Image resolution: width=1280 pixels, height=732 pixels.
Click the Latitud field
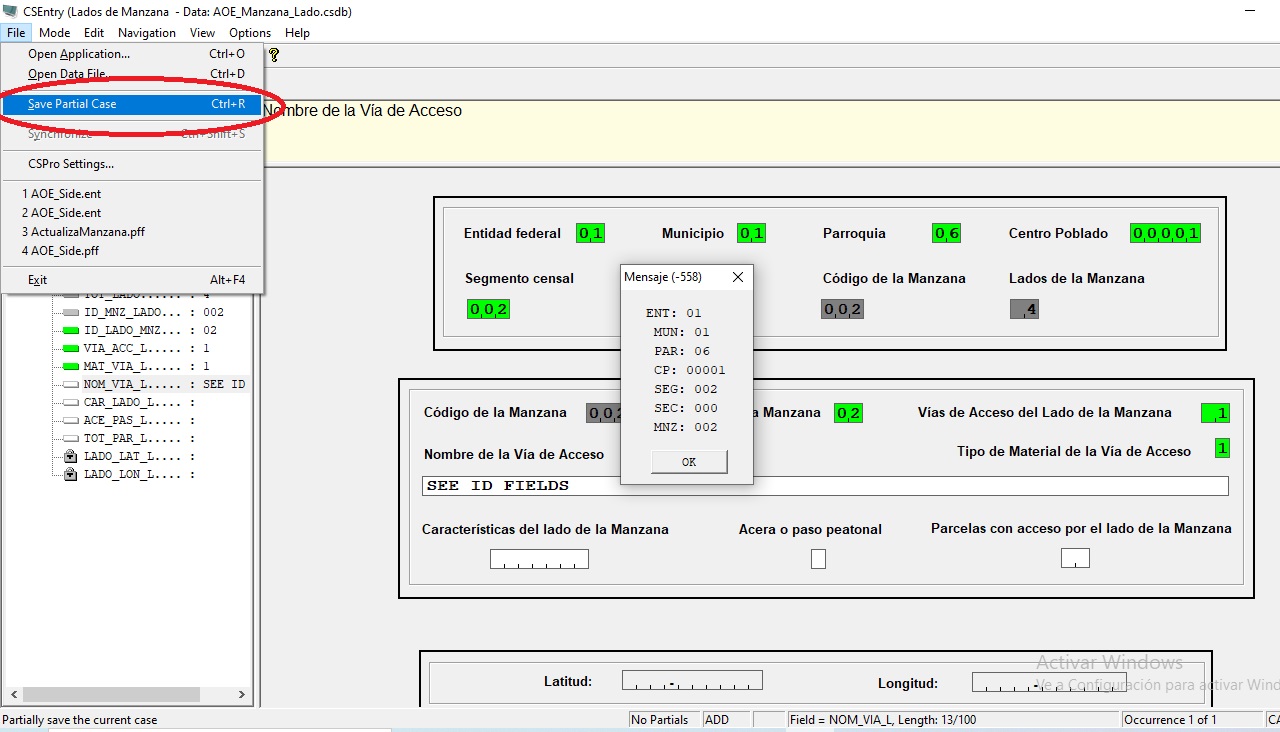coord(692,680)
